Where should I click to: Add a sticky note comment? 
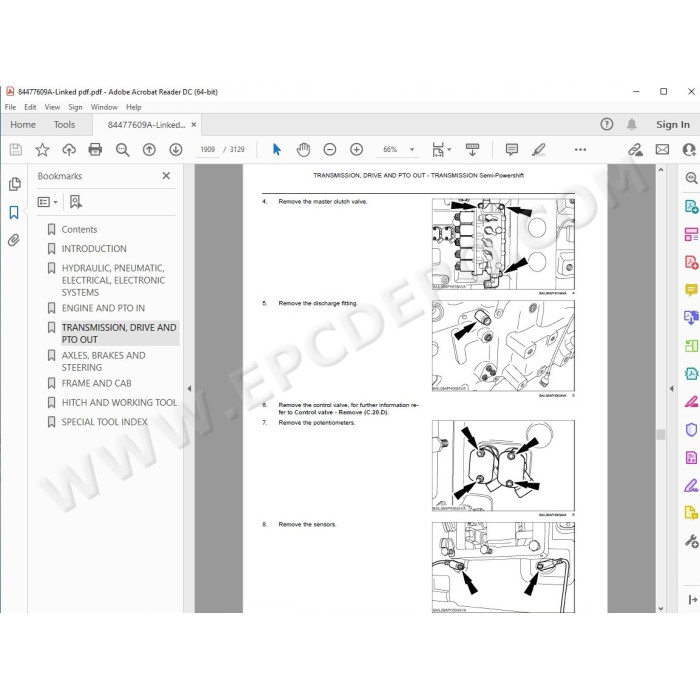point(512,150)
